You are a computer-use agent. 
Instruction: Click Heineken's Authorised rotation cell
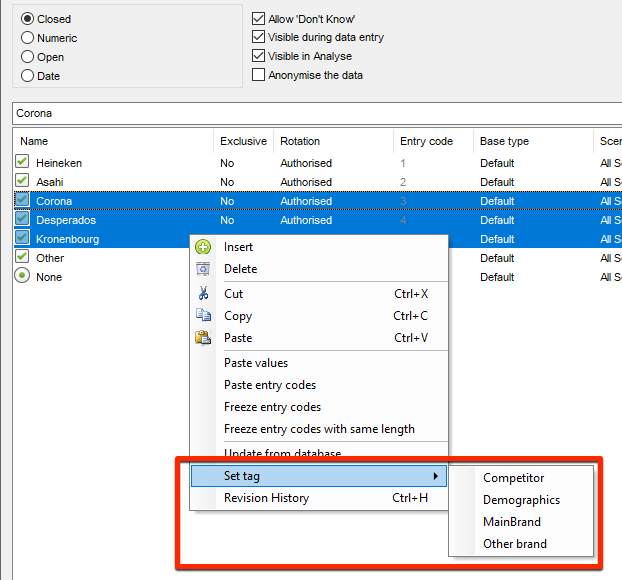click(x=306, y=163)
